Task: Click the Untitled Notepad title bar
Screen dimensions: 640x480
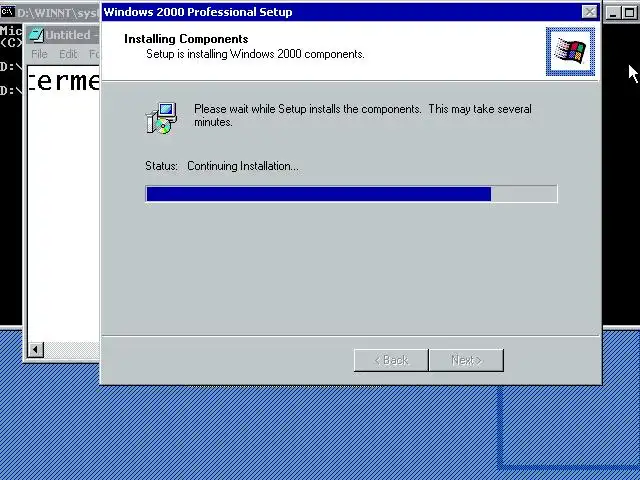Action: tap(63, 35)
